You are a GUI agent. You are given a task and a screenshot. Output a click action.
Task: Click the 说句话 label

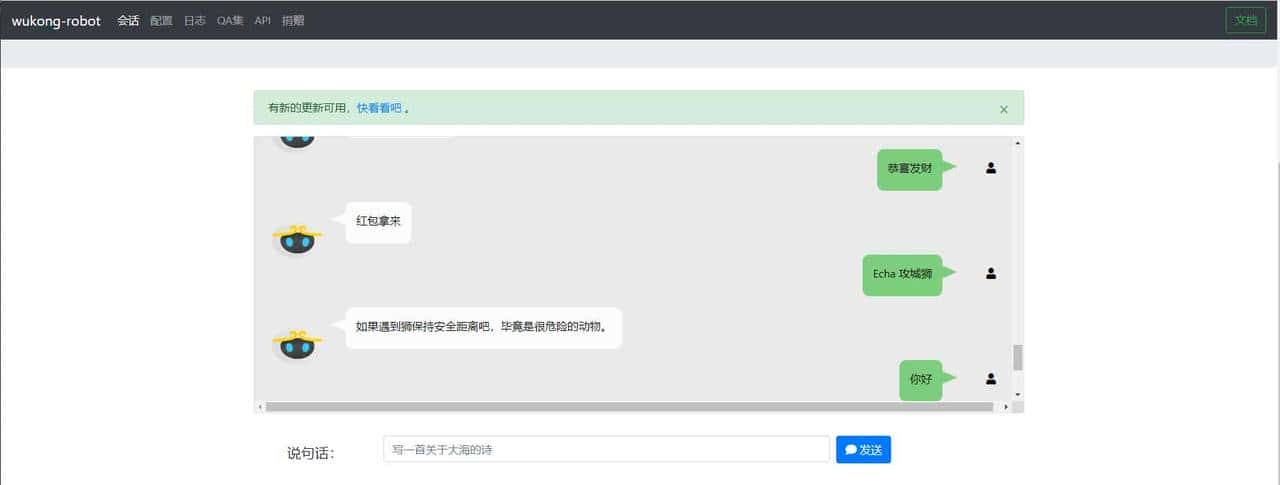310,453
